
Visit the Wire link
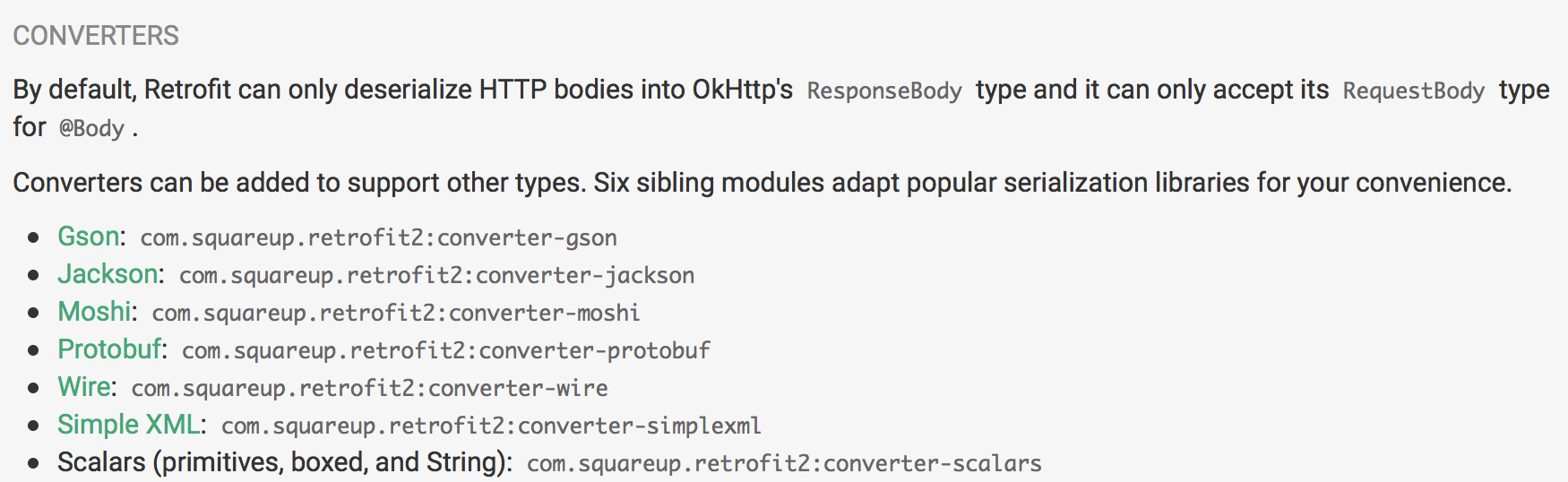[x=84, y=387]
